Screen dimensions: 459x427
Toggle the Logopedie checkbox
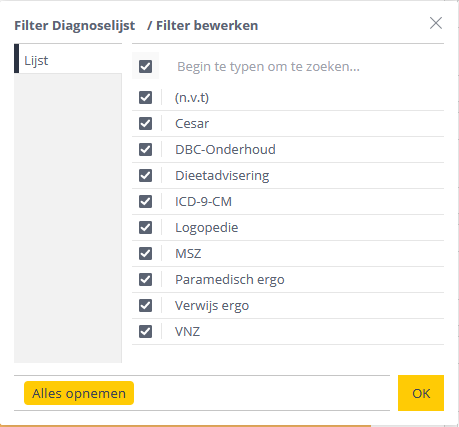(x=145, y=228)
